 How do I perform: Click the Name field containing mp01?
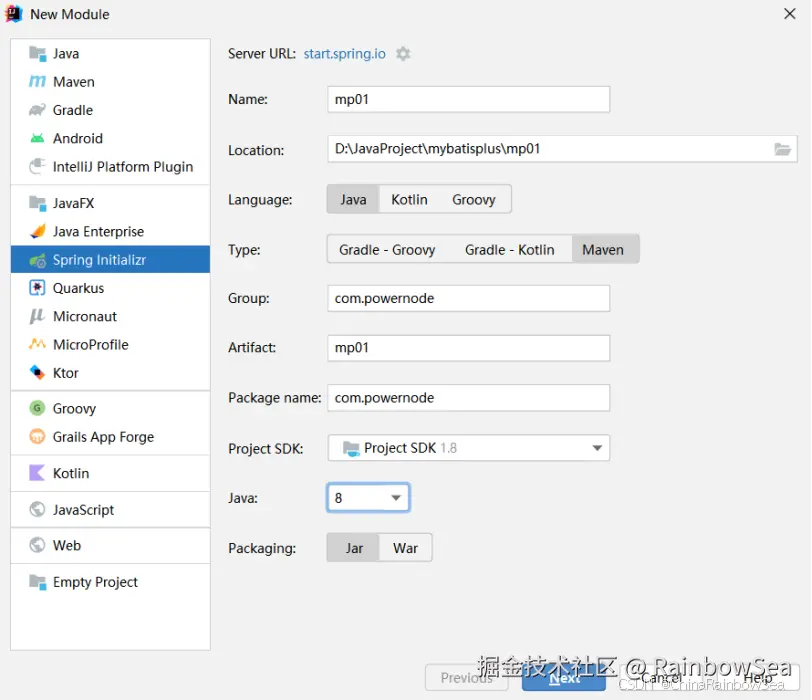(469, 99)
